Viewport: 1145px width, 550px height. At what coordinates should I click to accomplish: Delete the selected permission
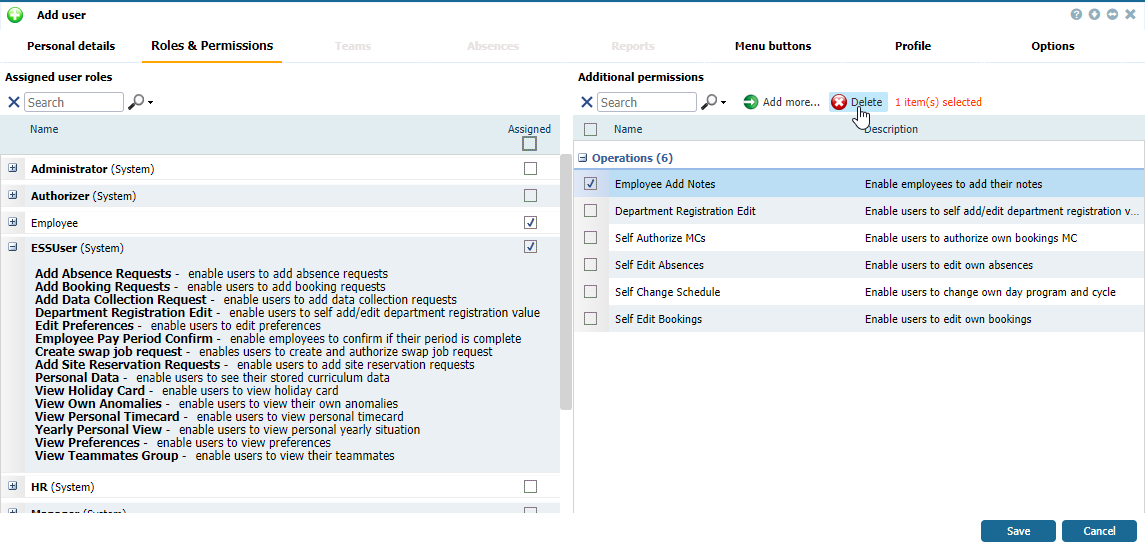857,102
